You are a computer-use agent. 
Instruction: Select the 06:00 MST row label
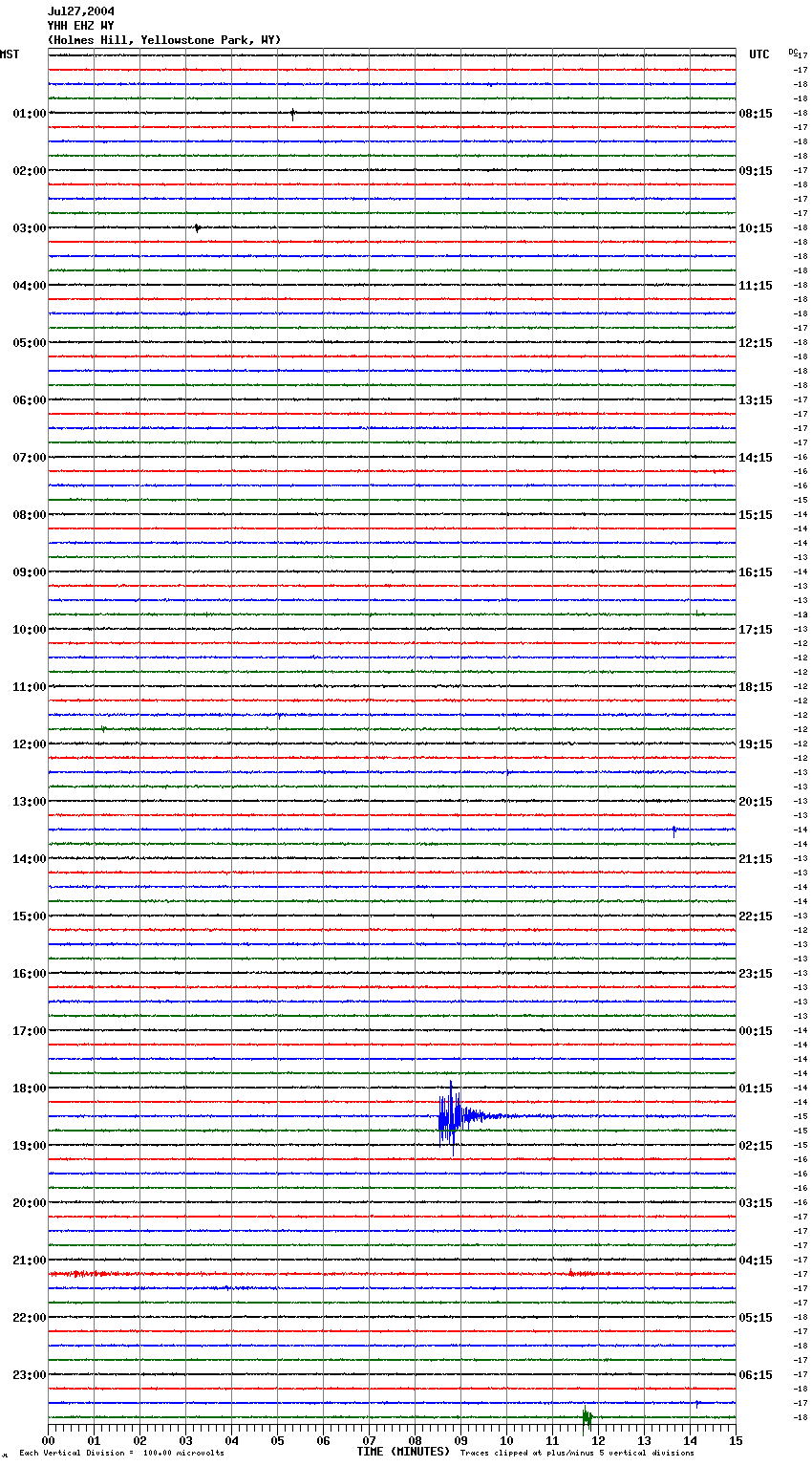[30, 400]
